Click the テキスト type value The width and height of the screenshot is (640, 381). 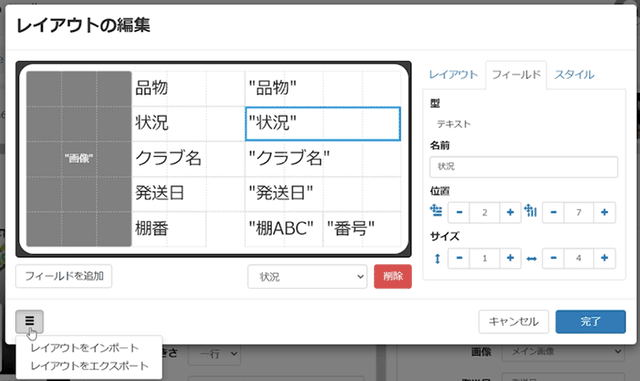tap(454, 124)
